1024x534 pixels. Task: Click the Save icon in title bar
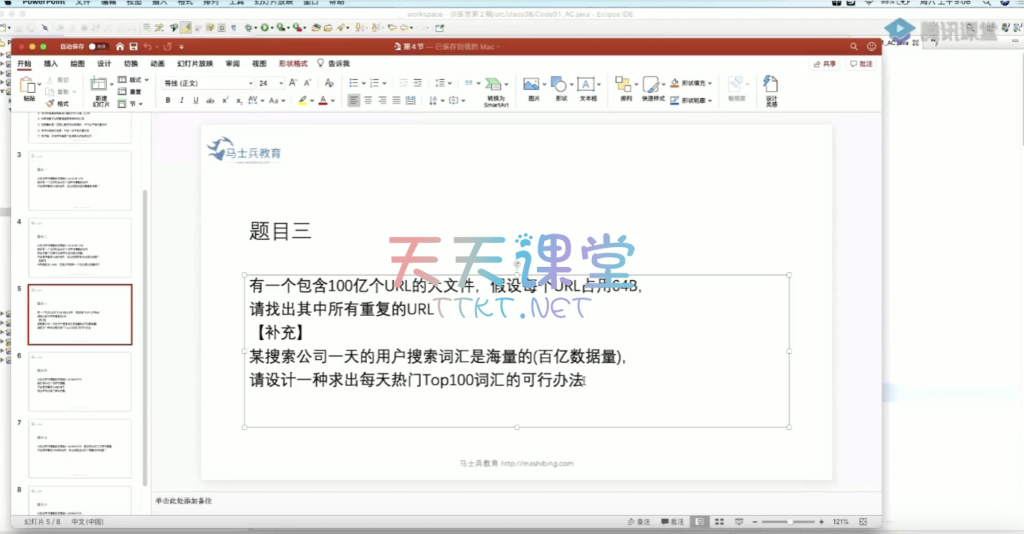pyautogui.click(x=133, y=46)
